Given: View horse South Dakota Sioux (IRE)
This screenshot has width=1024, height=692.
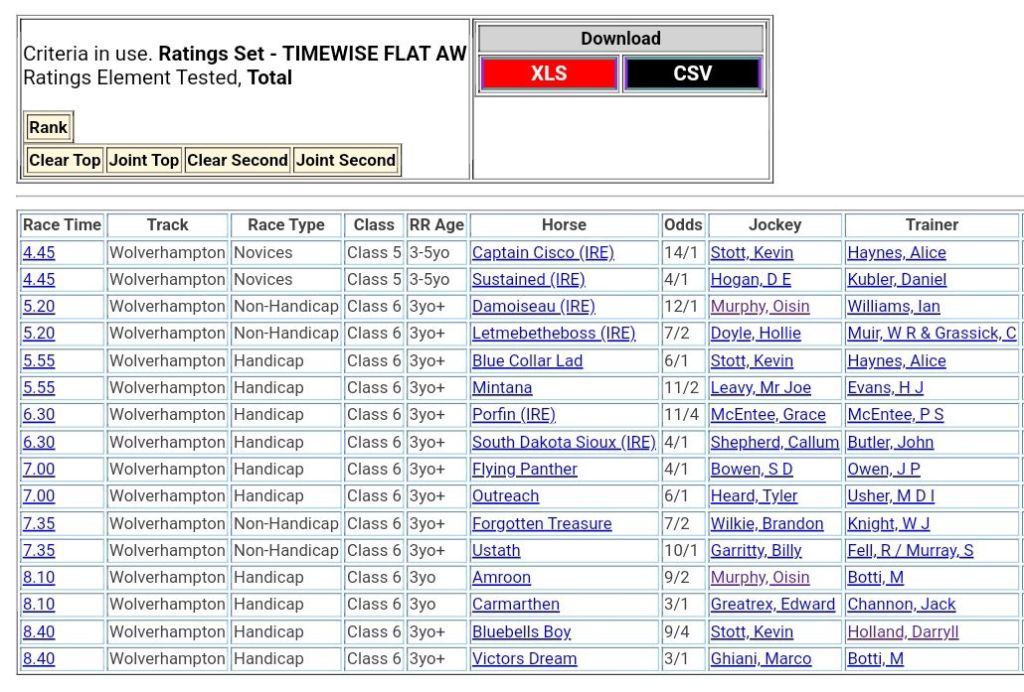Looking at the screenshot, I should pos(563,442).
